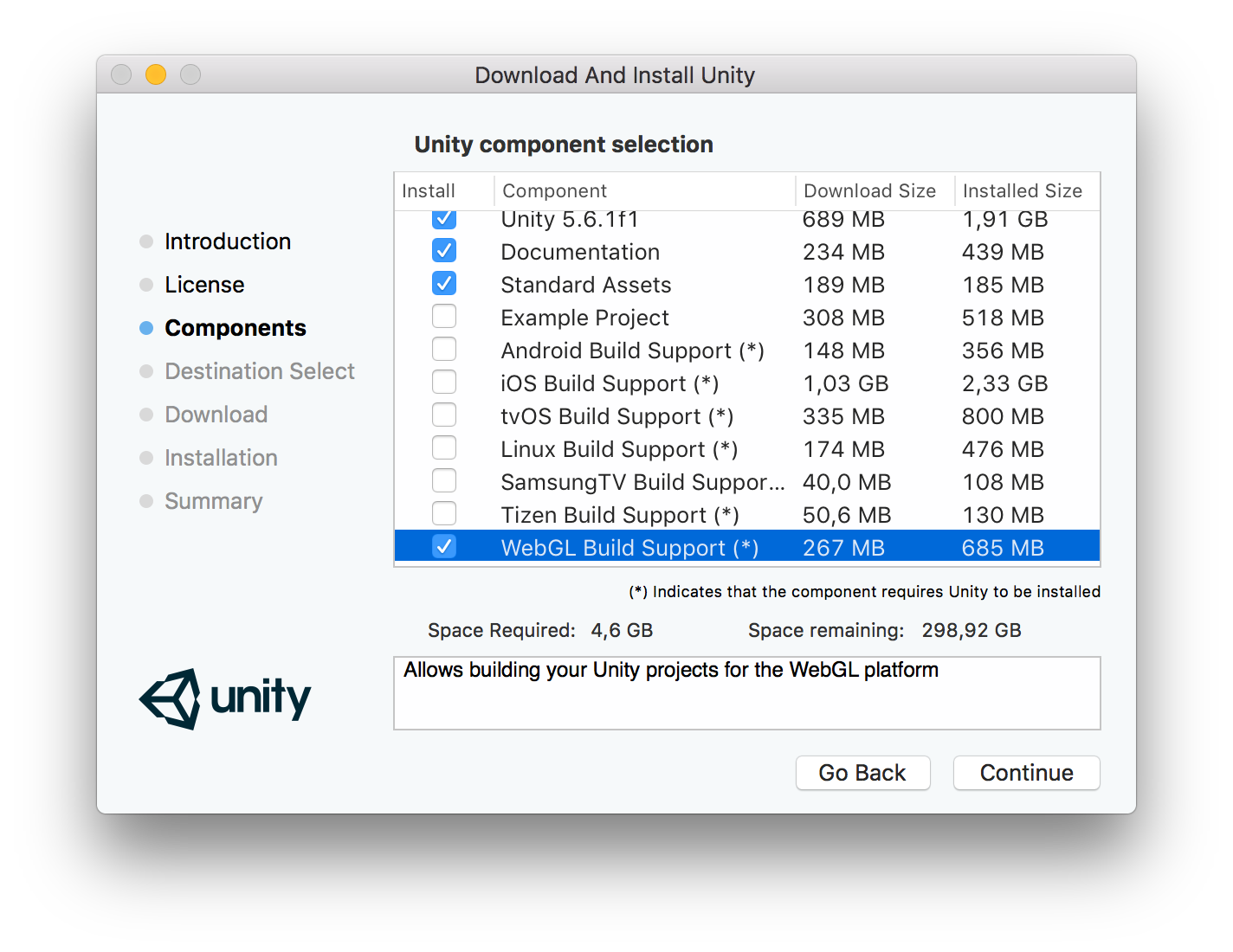Click the Continue button
1233x952 pixels.
click(1026, 773)
